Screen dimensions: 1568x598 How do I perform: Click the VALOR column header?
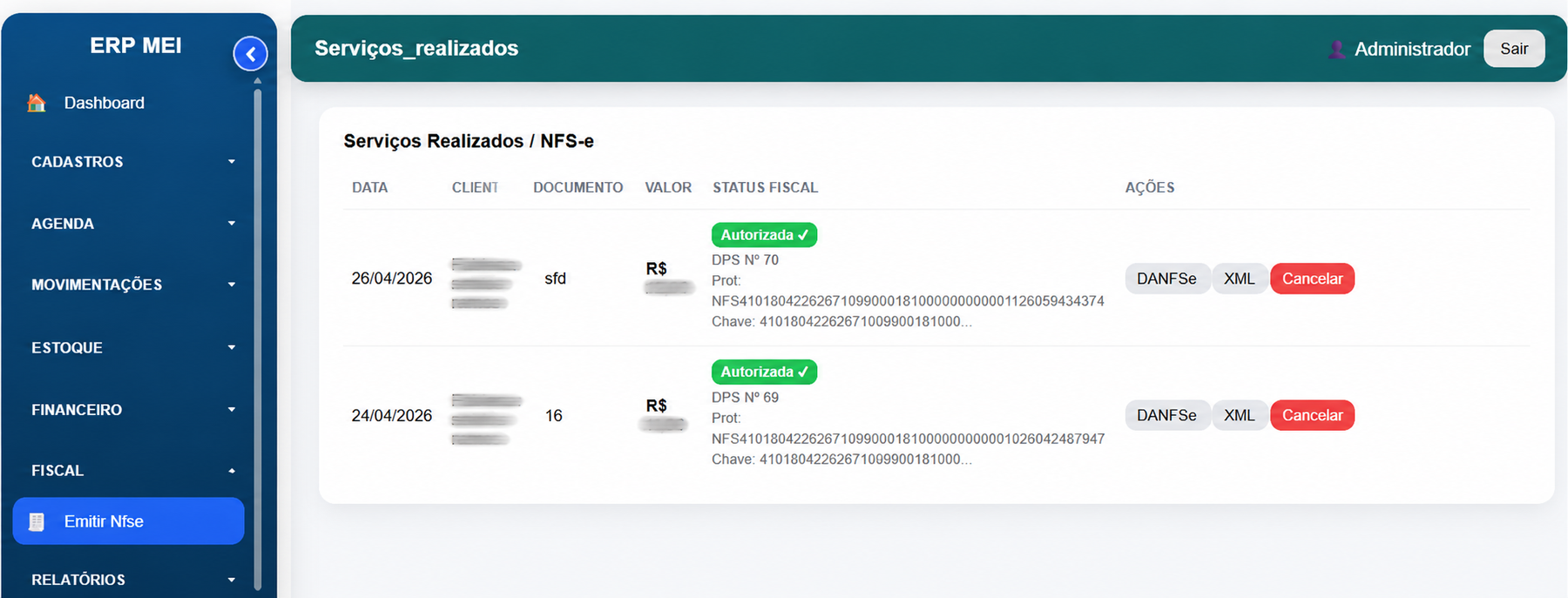[x=668, y=187]
